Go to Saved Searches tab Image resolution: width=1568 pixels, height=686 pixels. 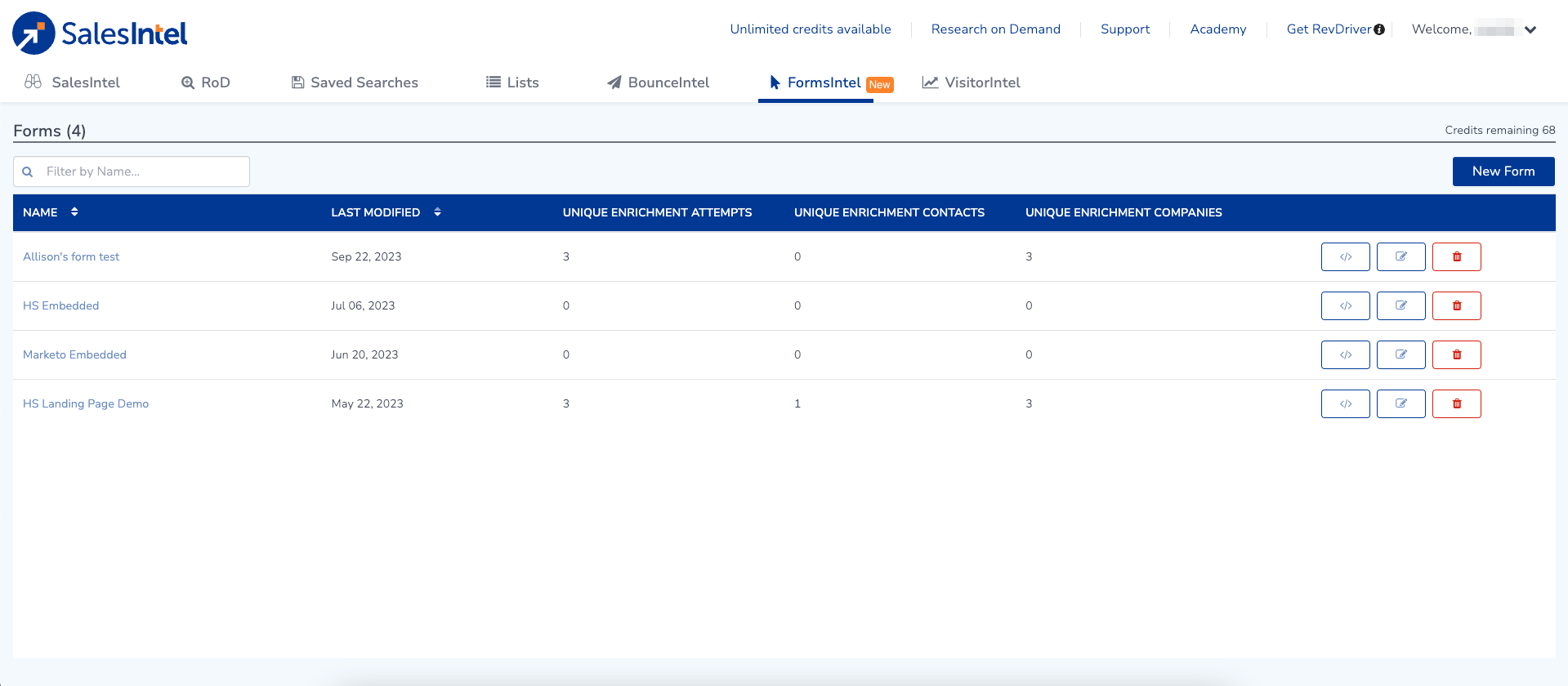pos(355,82)
